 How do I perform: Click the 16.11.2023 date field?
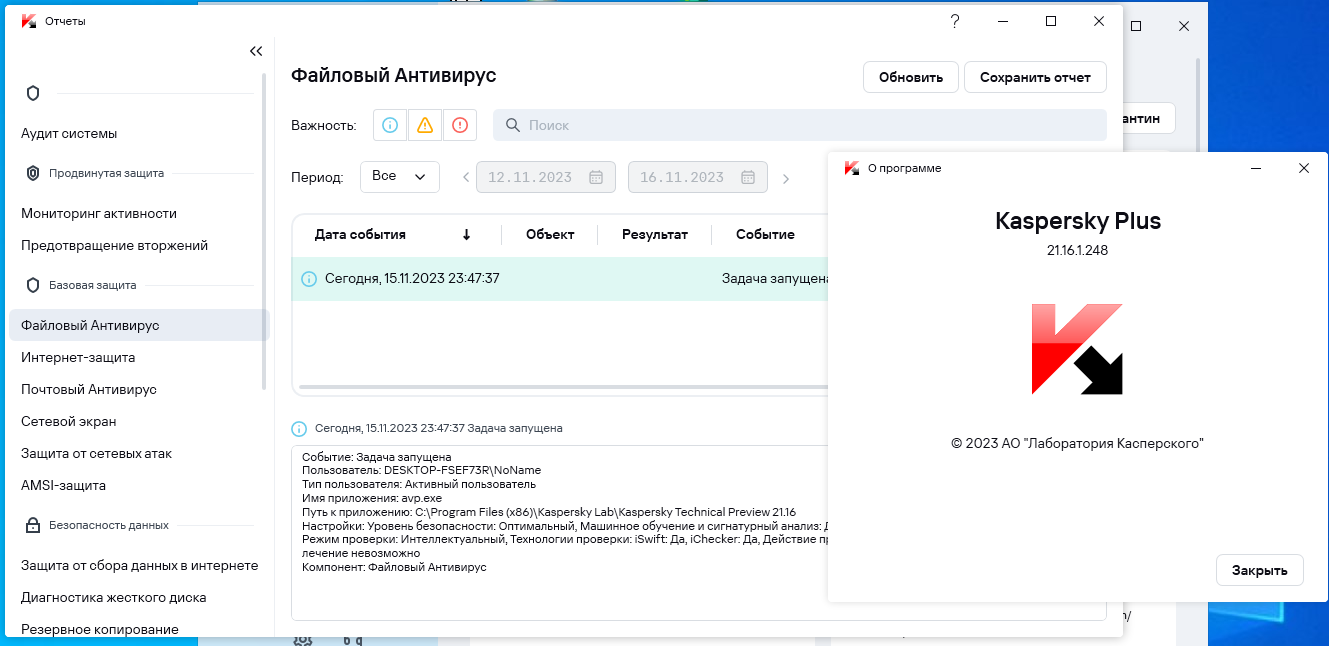click(x=698, y=177)
